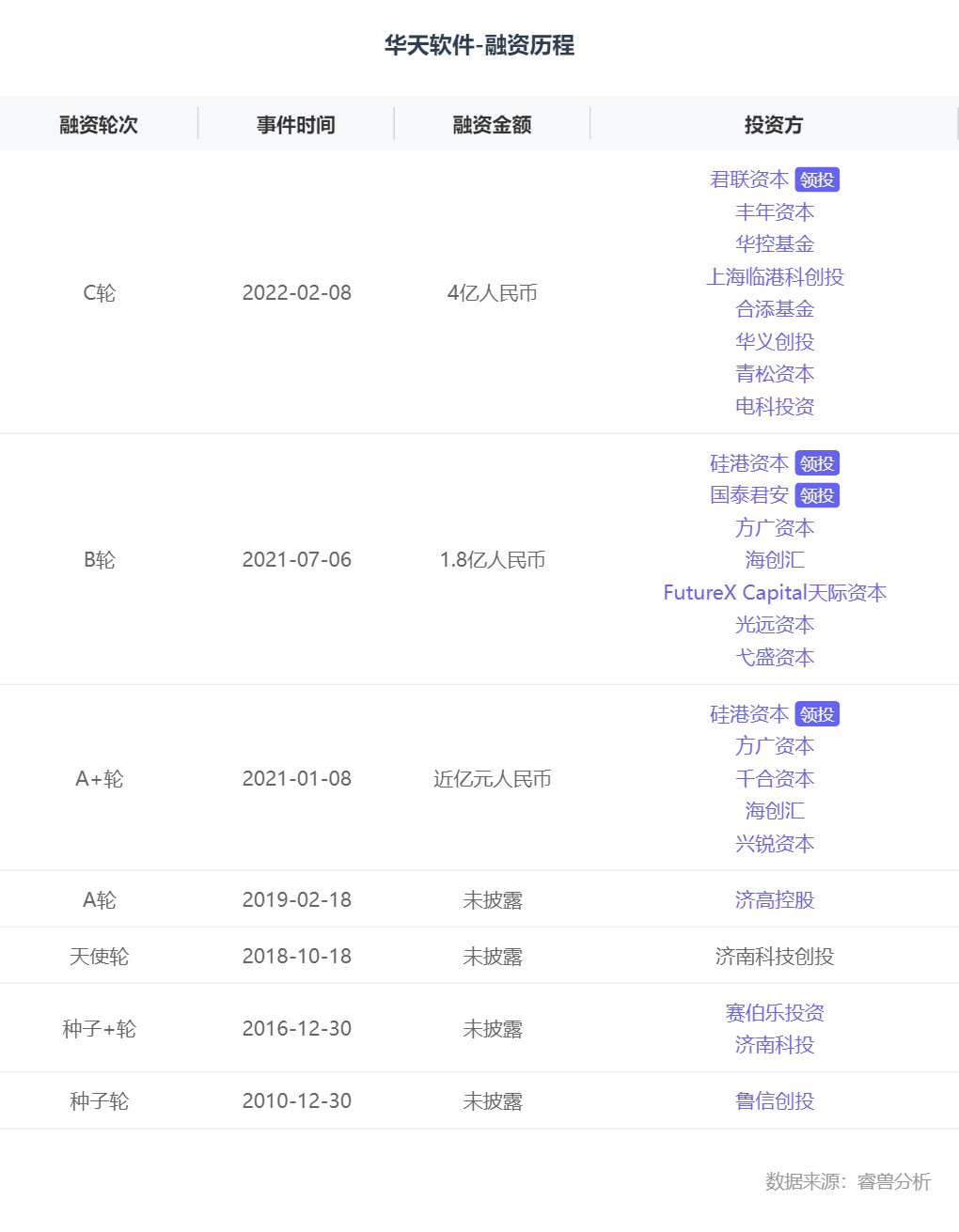Open 海创汇 in the B轮 row
This screenshot has height=1232, width=959.
coord(775,560)
